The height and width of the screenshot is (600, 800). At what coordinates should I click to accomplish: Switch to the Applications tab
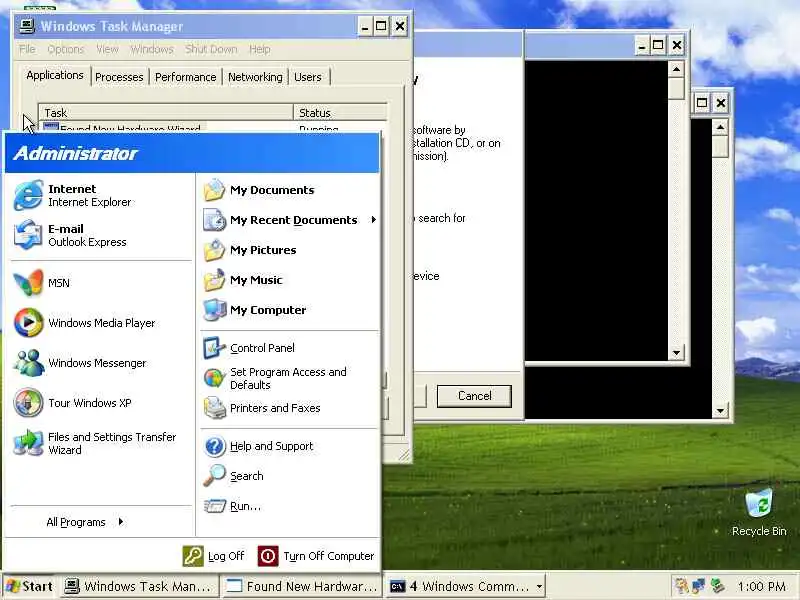click(55, 75)
